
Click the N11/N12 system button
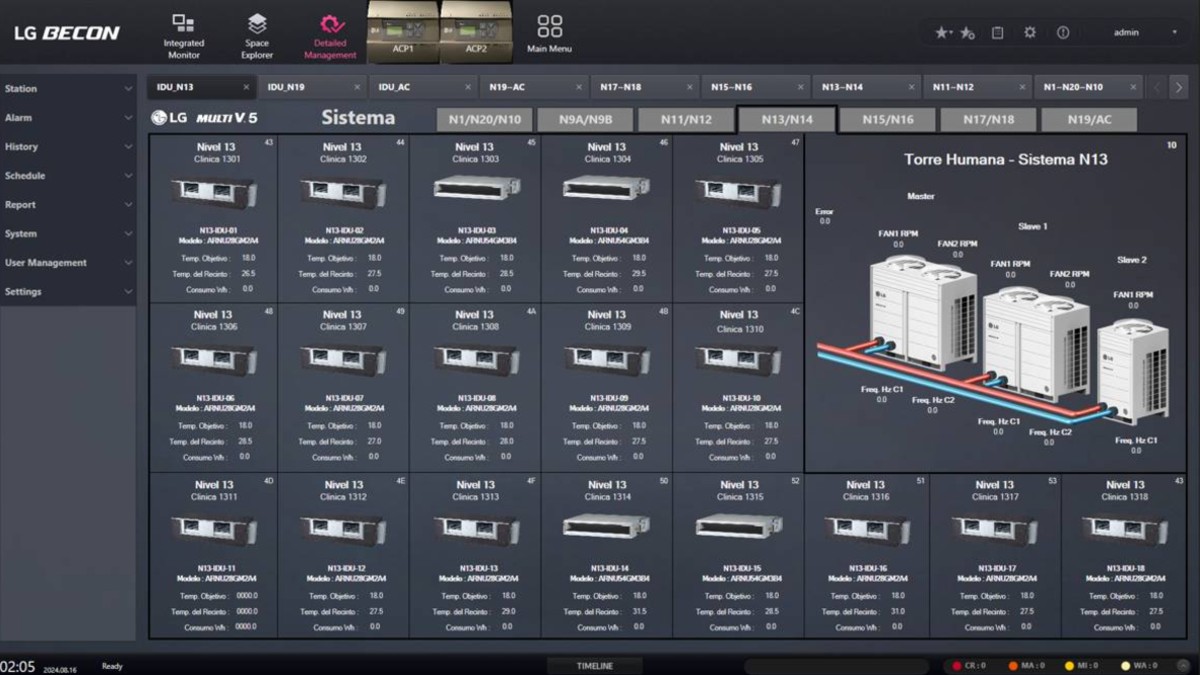click(x=686, y=120)
